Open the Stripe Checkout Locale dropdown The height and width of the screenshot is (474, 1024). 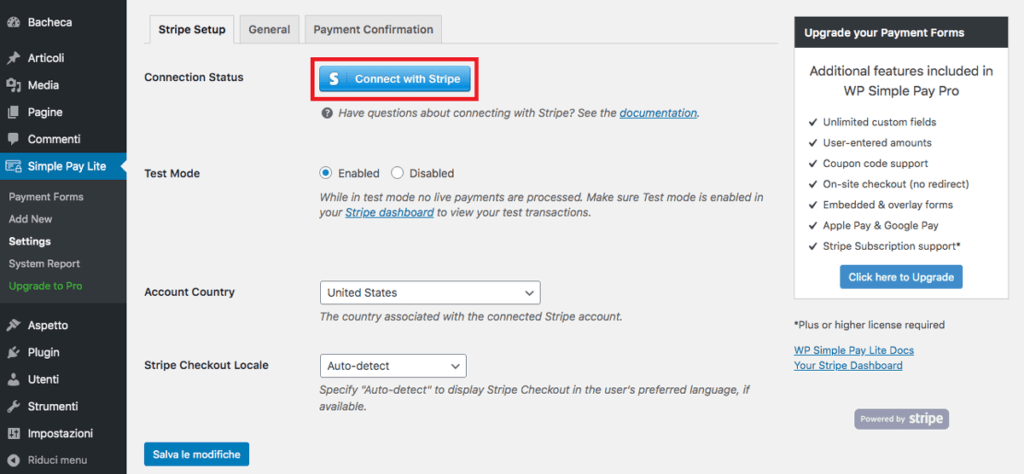393,366
